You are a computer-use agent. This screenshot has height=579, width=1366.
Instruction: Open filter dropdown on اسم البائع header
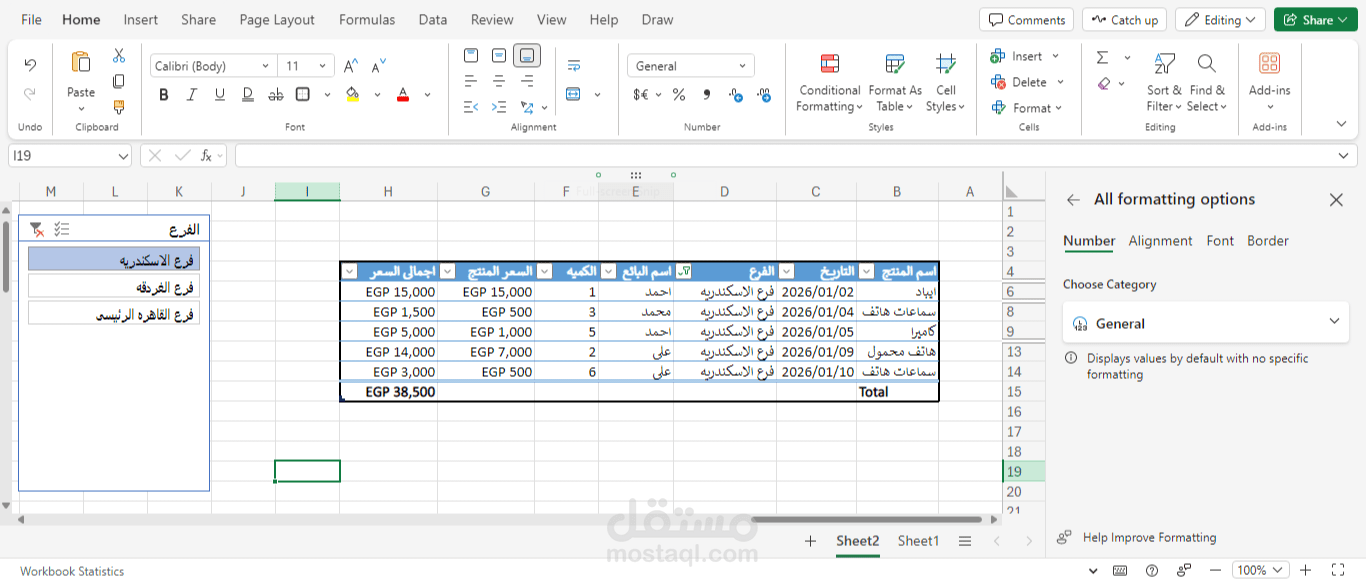[608, 272]
